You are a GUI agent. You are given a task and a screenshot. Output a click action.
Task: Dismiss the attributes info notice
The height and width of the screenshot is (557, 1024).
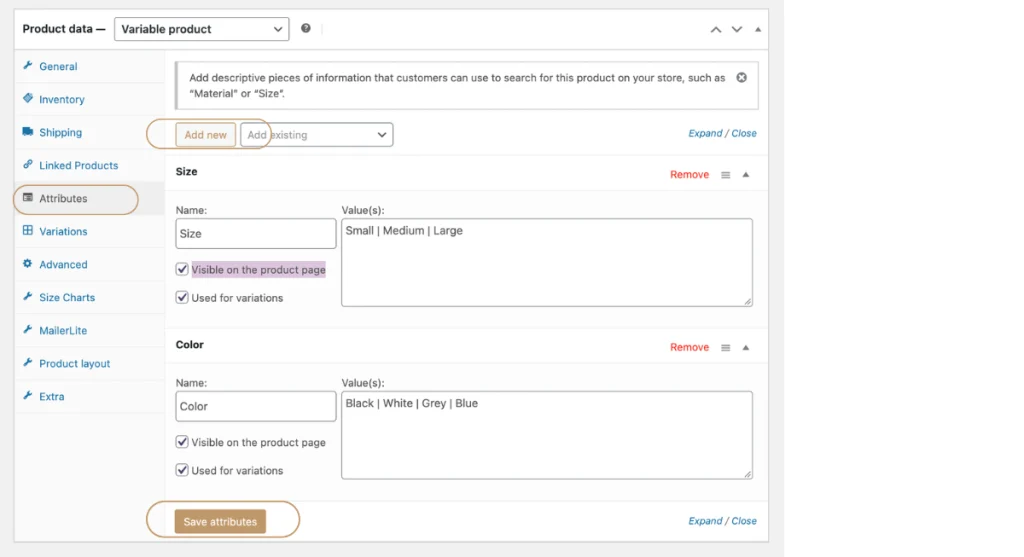coord(741,78)
